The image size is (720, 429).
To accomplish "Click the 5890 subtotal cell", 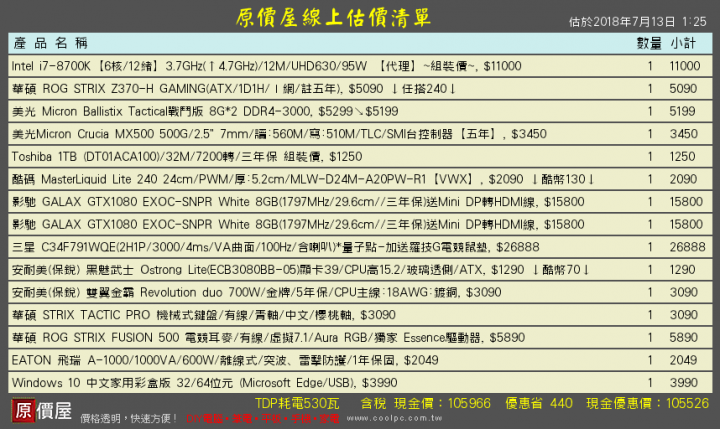I will tap(684, 338).
